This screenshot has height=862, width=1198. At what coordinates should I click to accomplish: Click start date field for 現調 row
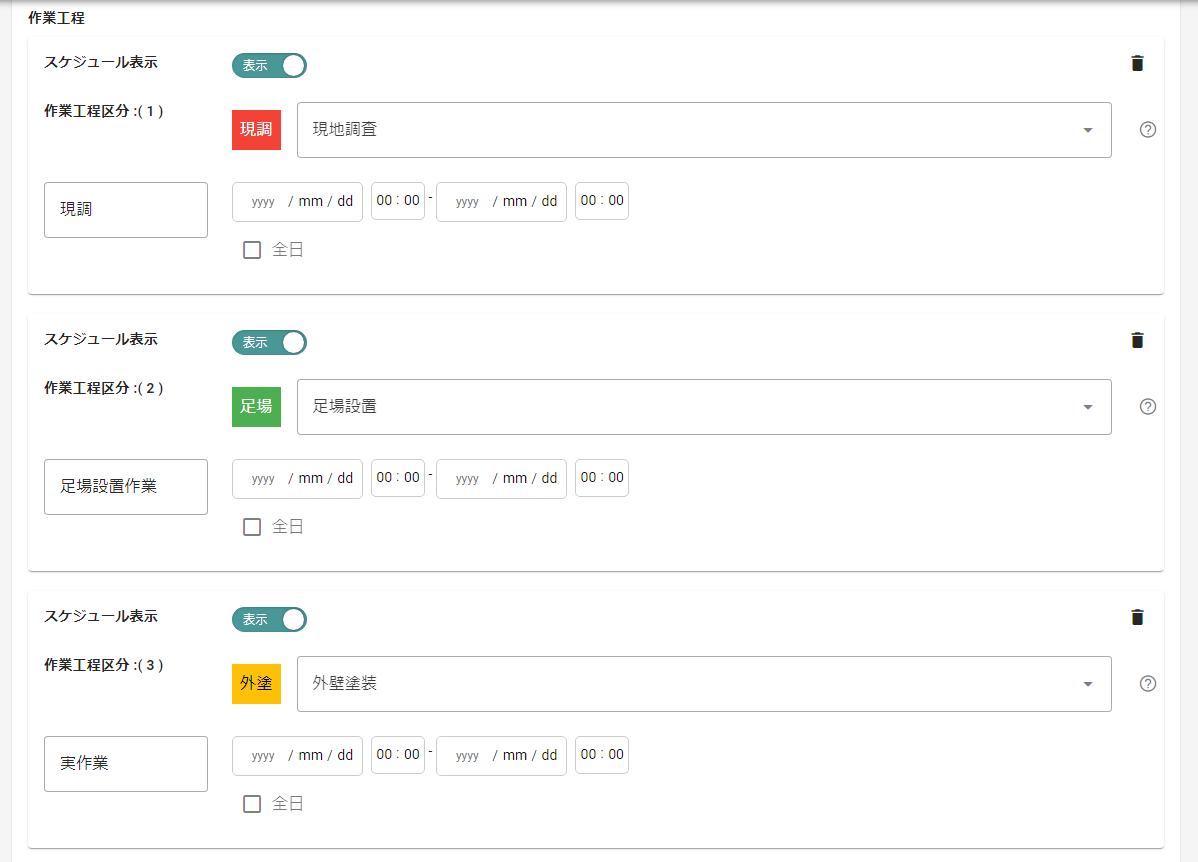[297, 202]
